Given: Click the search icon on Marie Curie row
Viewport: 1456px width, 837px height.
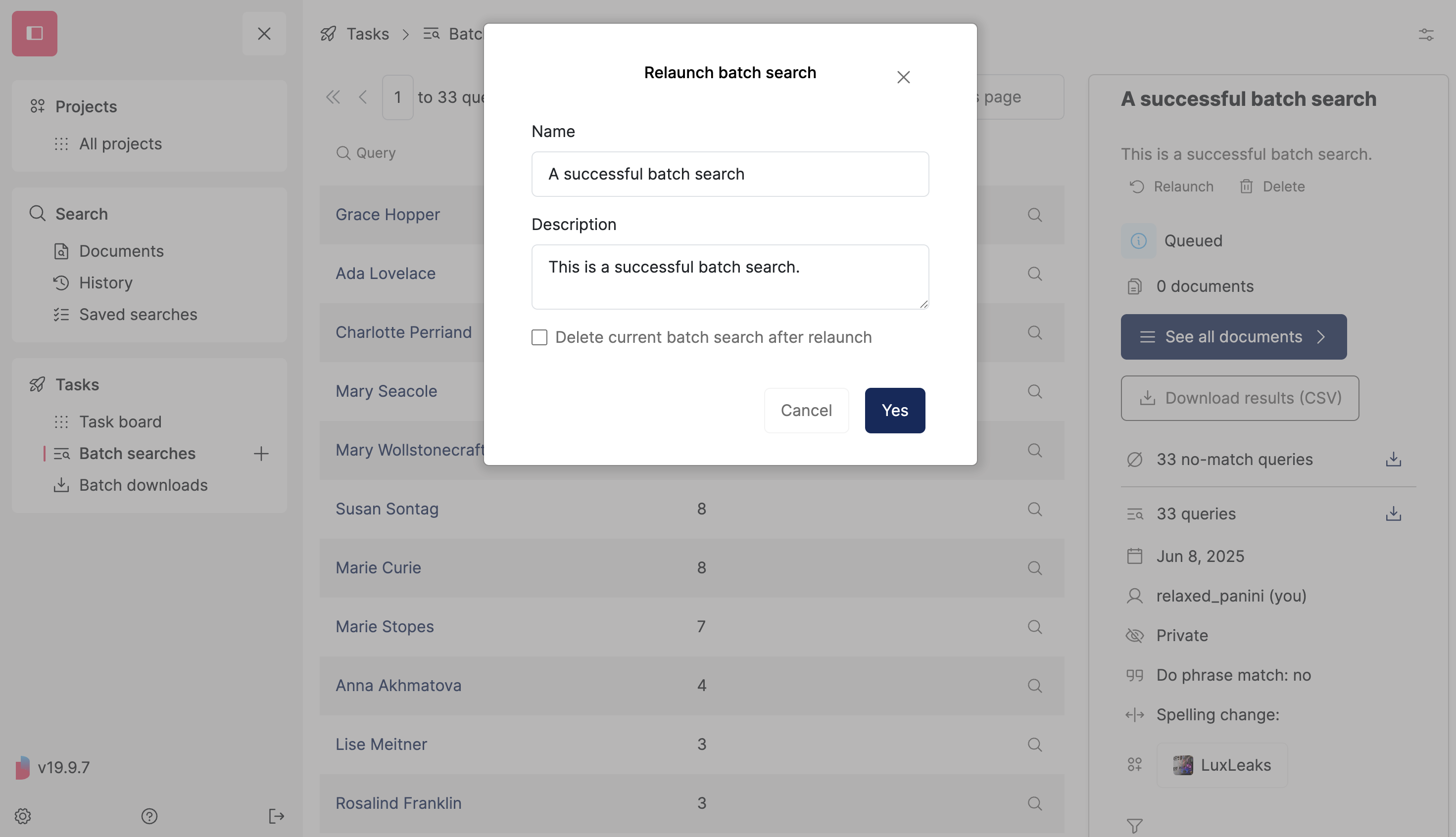Looking at the screenshot, I should click(x=1034, y=568).
